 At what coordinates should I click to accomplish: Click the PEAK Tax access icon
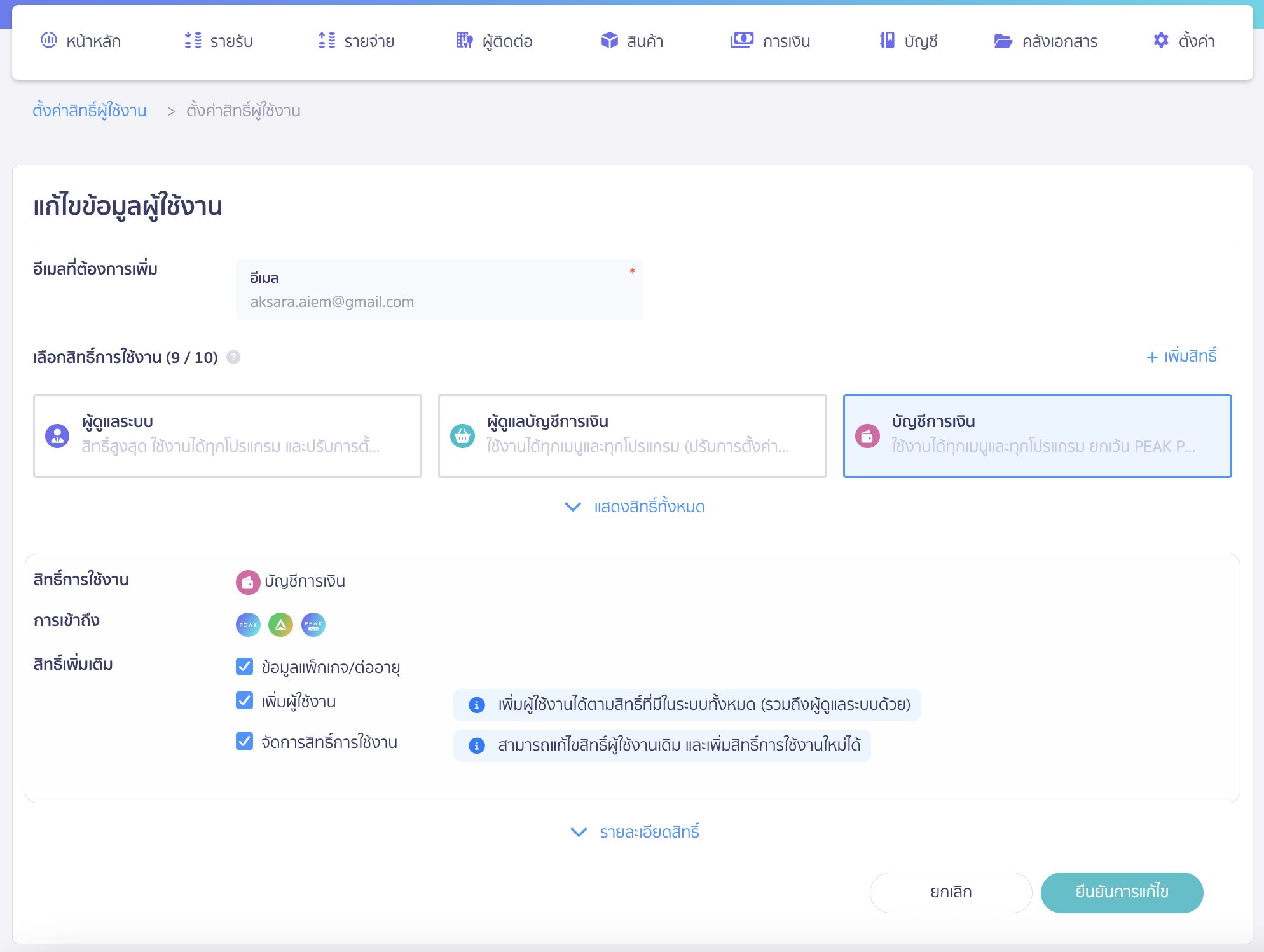tap(313, 625)
